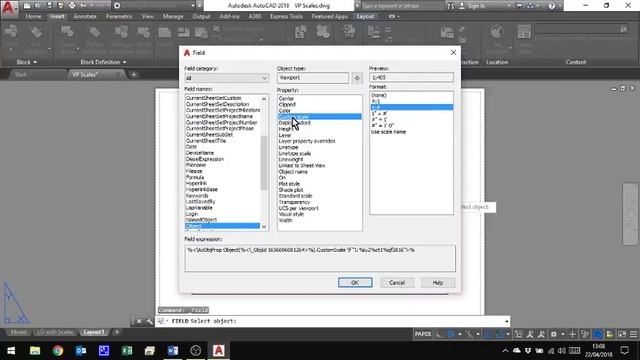Open the Windows notification center icon
Viewport: 640px width, 360px height.
coord(624,351)
